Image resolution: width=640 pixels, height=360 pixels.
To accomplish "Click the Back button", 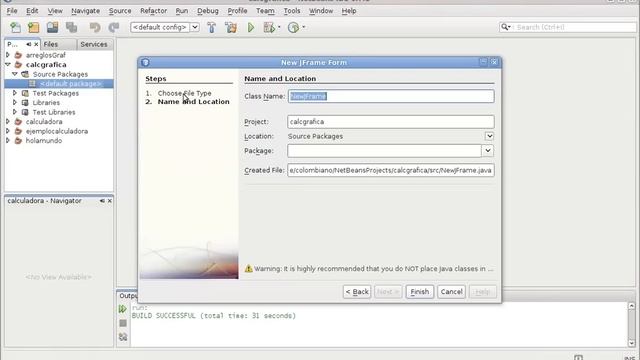I will 357,291.
